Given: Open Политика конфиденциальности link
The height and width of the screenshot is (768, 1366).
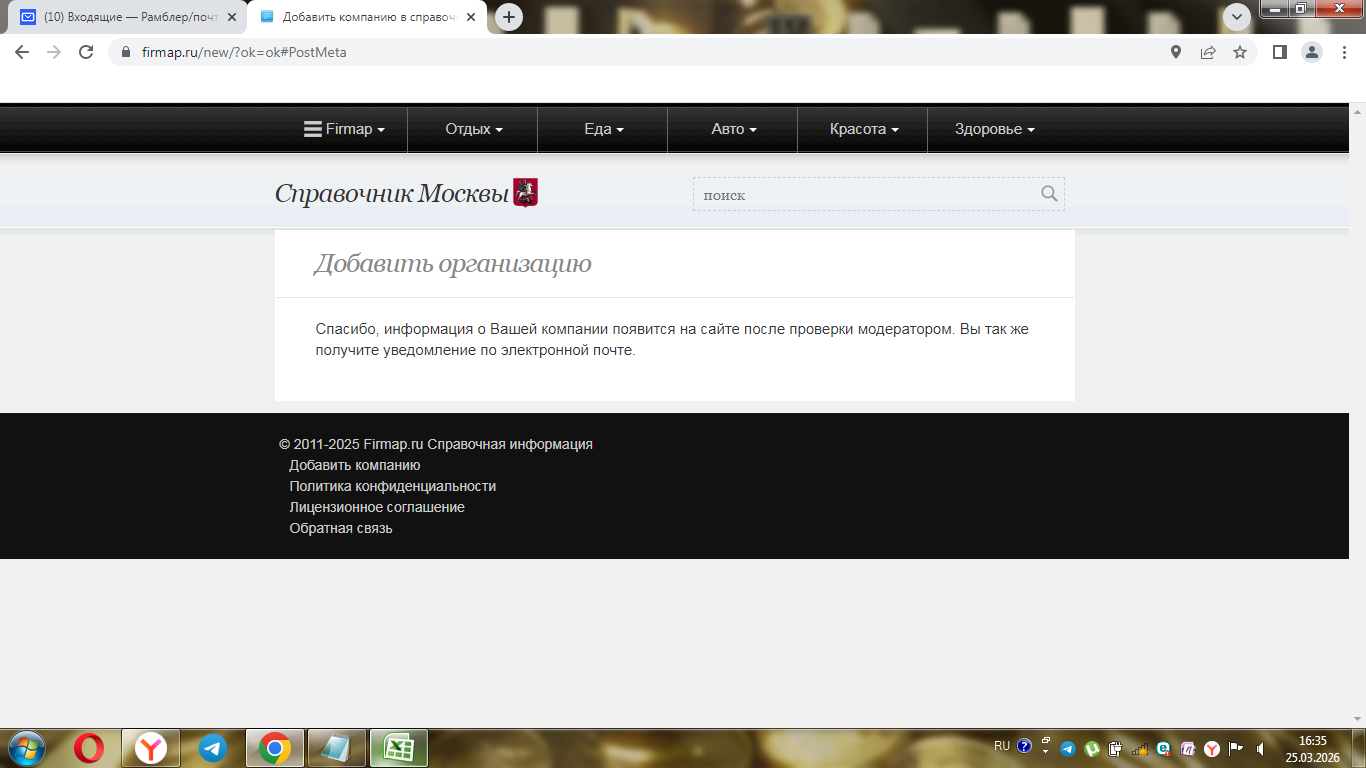Looking at the screenshot, I should pos(393,486).
